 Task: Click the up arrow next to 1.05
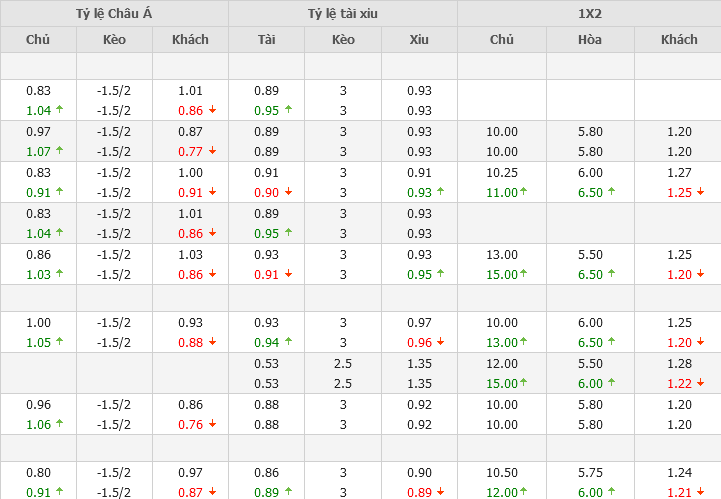pos(60,342)
